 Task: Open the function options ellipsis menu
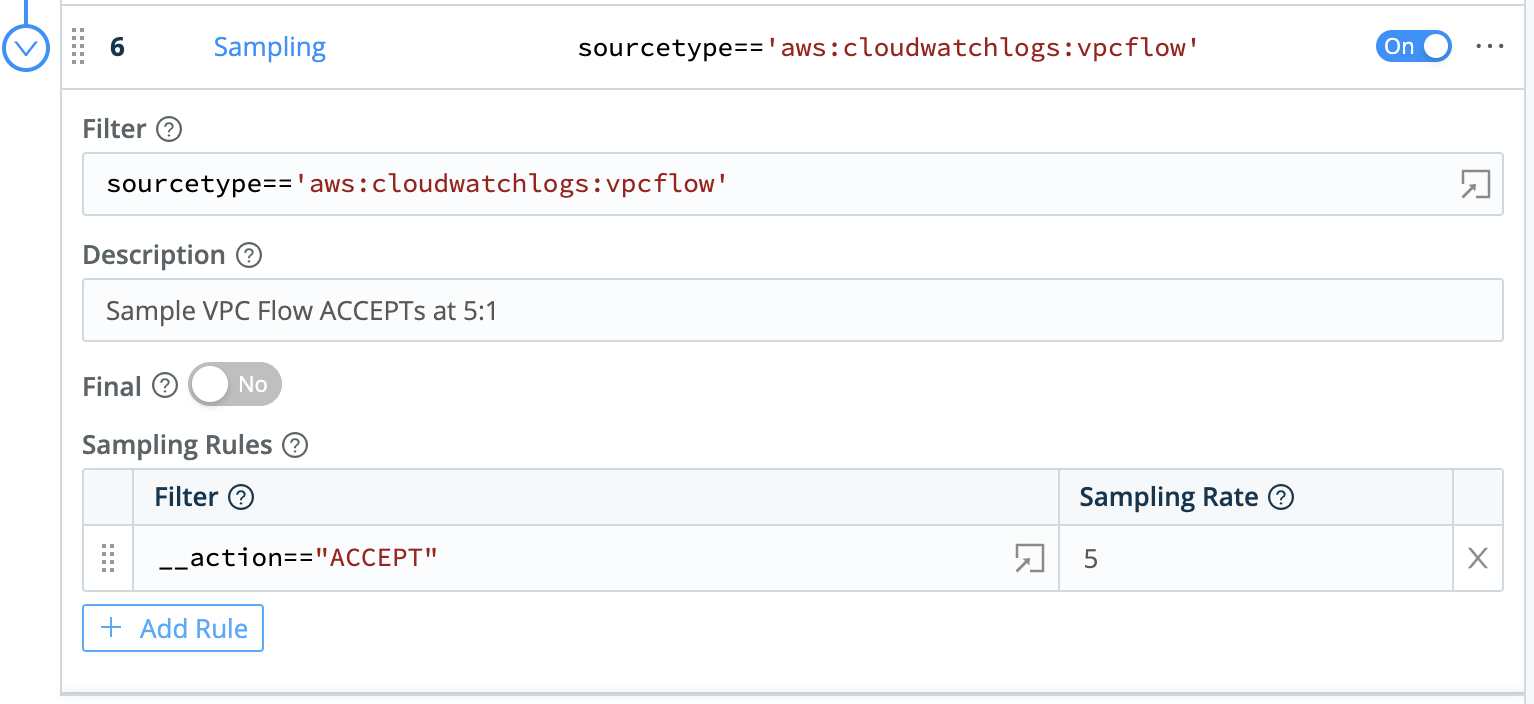pos(1490,46)
